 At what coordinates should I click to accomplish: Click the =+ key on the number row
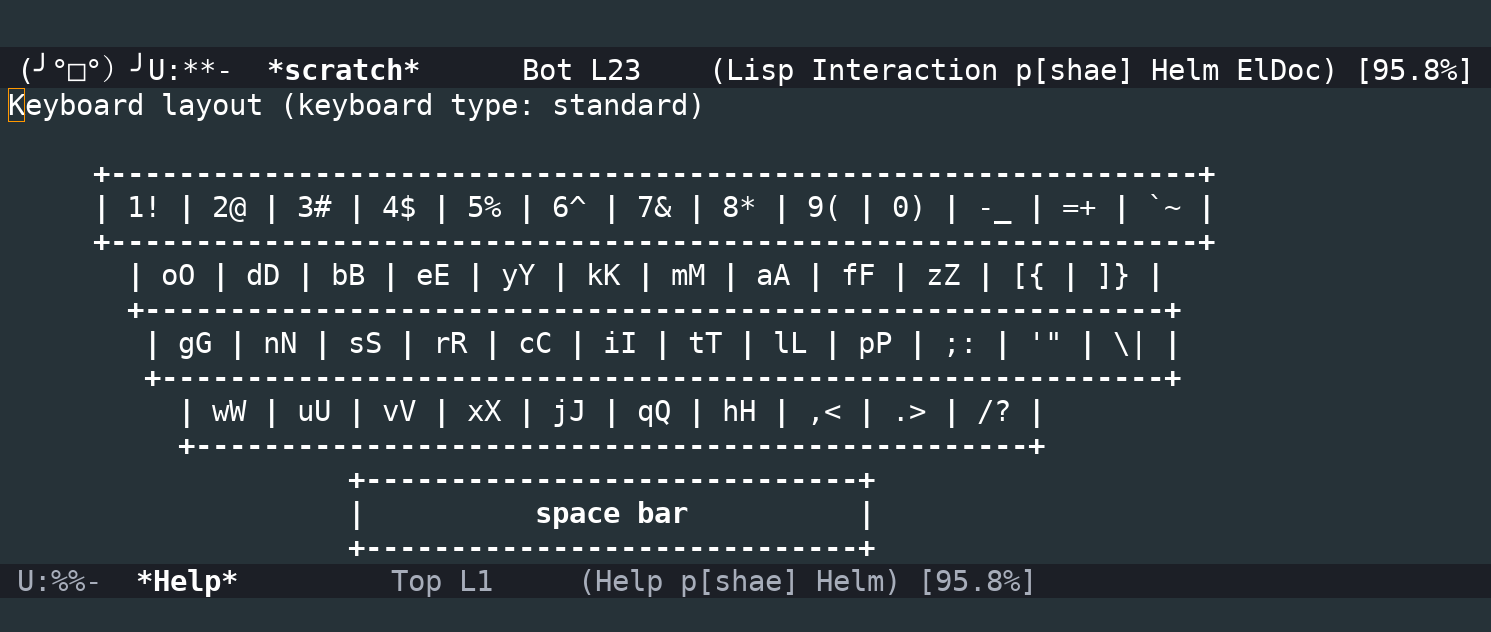tap(1078, 207)
